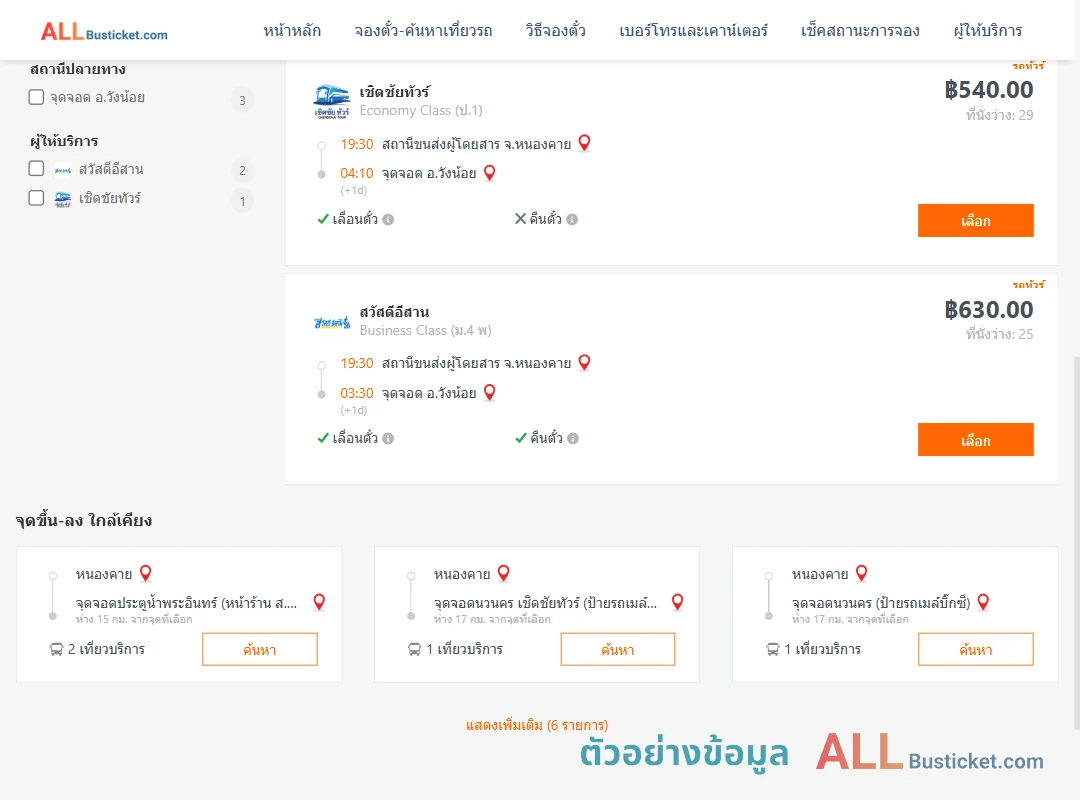Click bus icon in นวนคร เชิดชัยทัวร์ card
Image resolution: width=1080 pixels, height=800 pixels.
point(414,649)
